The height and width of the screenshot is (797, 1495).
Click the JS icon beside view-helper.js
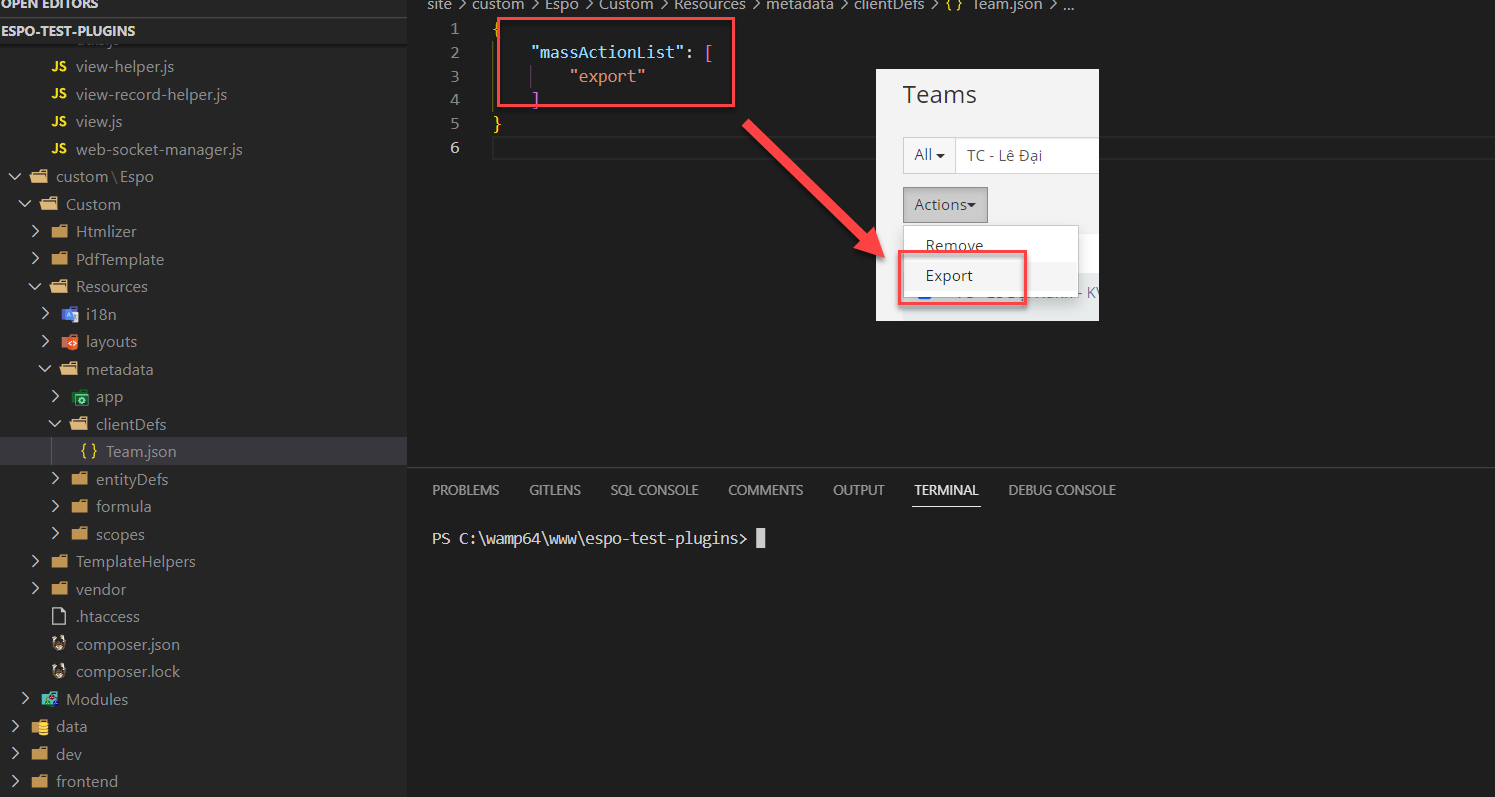pos(59,67)
